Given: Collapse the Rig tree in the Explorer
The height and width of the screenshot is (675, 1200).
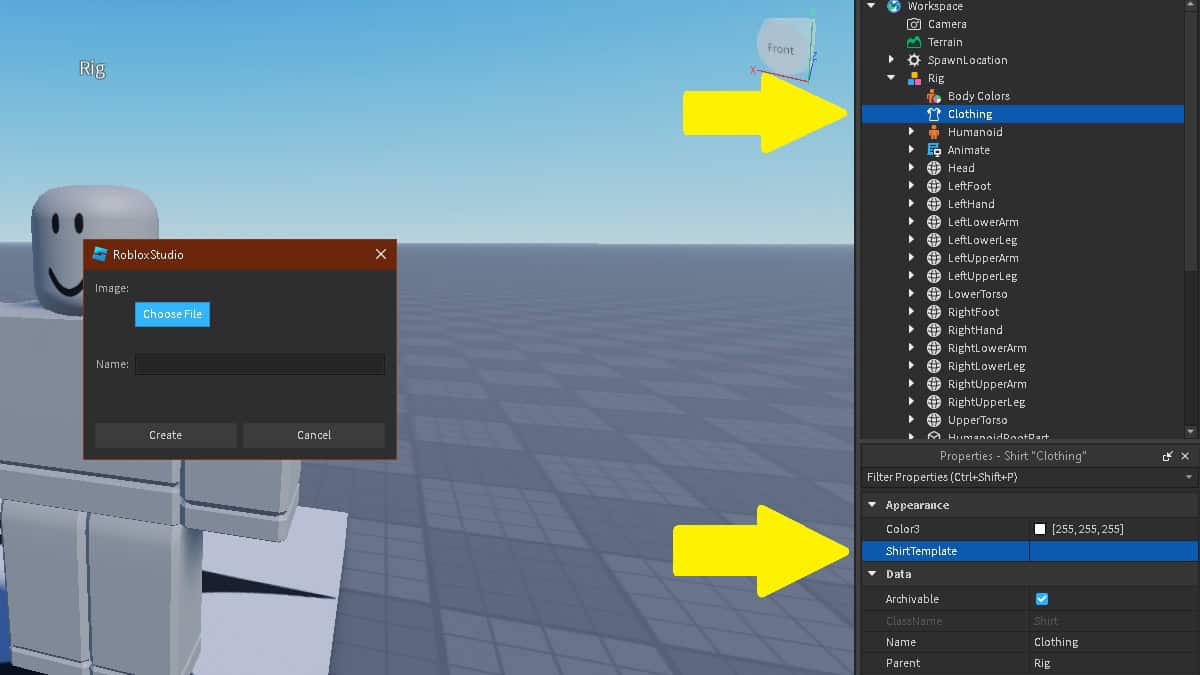Looking at the screenshot, I should (890, 77).
